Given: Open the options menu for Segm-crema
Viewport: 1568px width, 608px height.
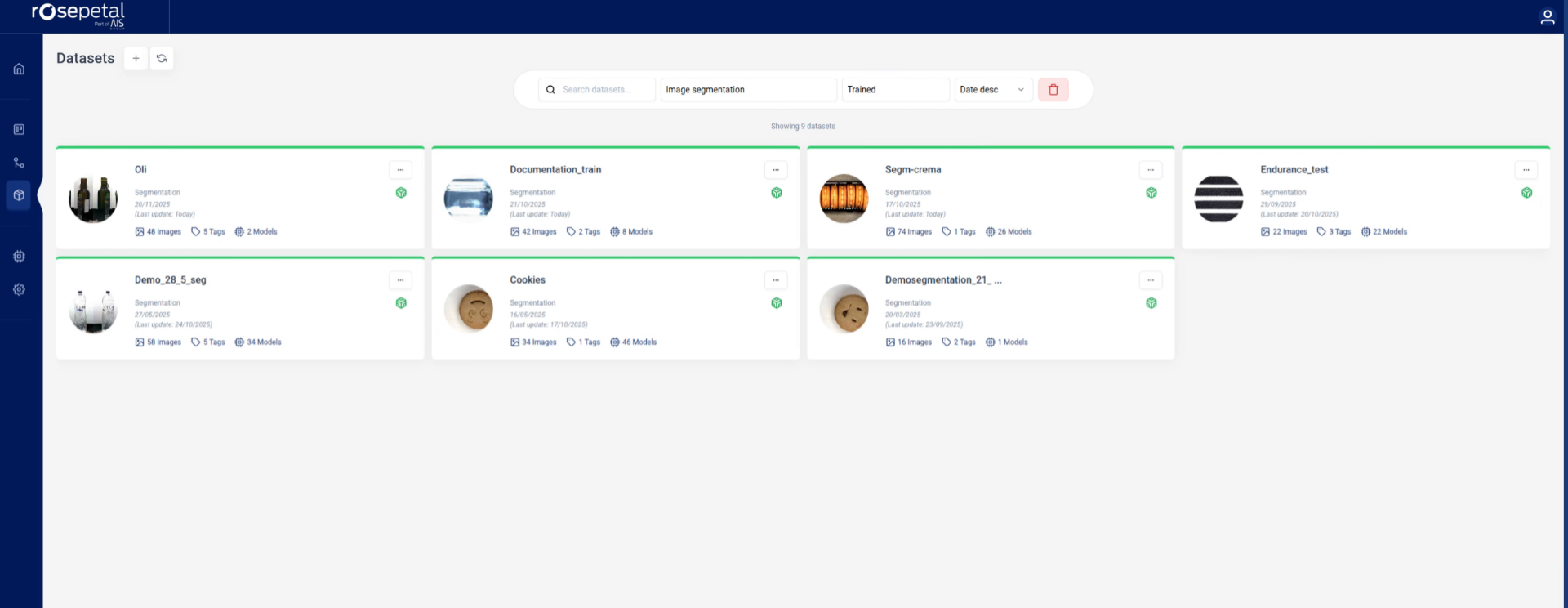Looking at the screenshot, I should [x=1150, y=170].
